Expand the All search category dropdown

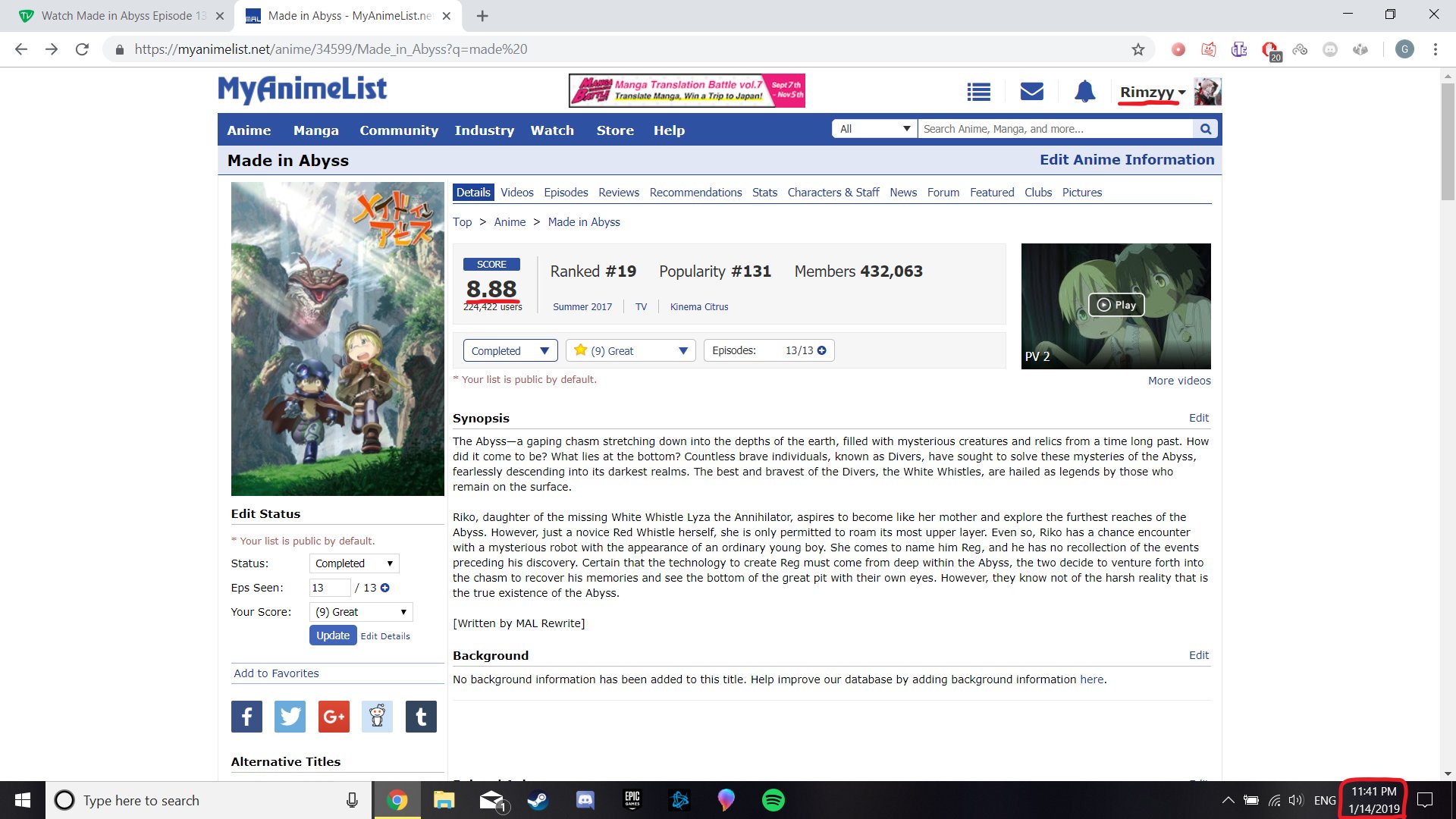874,129
